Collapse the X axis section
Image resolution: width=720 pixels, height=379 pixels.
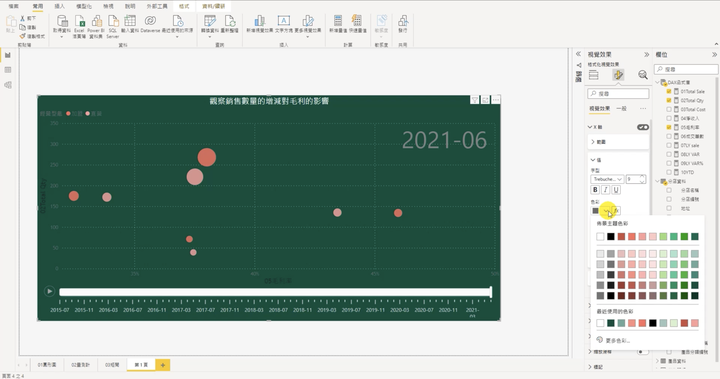[591, 127]
